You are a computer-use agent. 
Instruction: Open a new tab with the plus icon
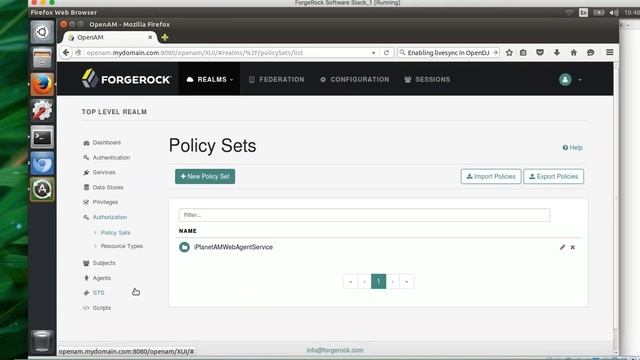(165, 38)
